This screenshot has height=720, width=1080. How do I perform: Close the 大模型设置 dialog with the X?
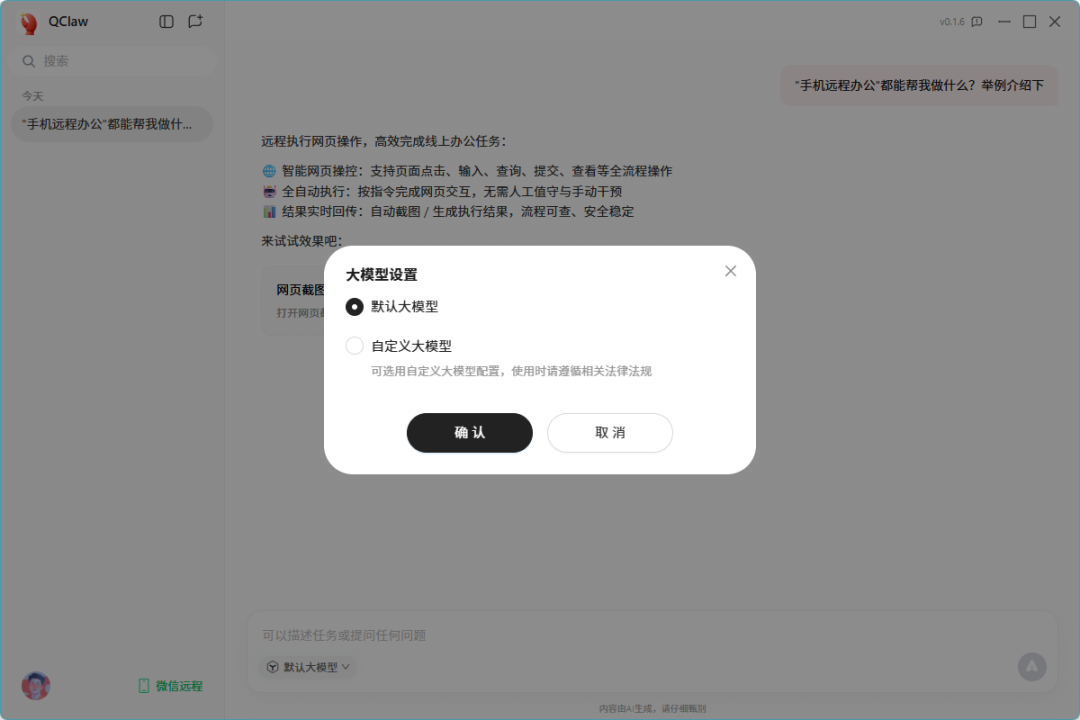point(730,270)
